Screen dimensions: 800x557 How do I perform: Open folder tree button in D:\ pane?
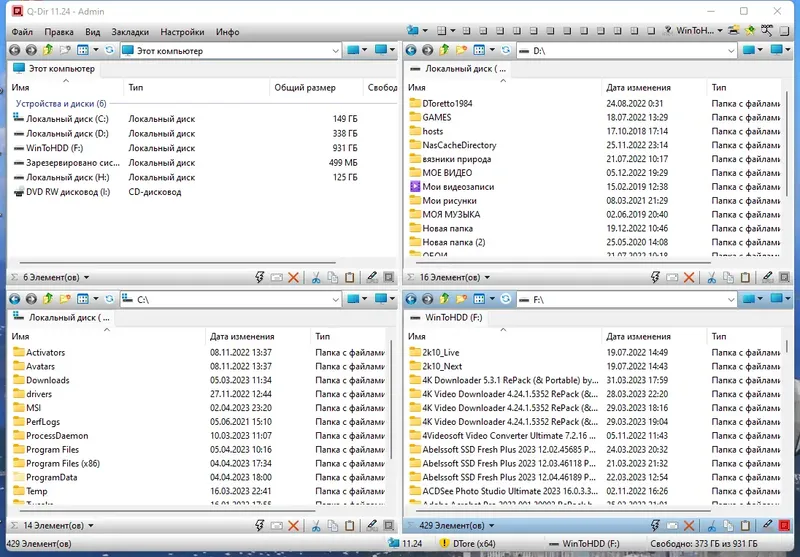click(x=461, y=50)
